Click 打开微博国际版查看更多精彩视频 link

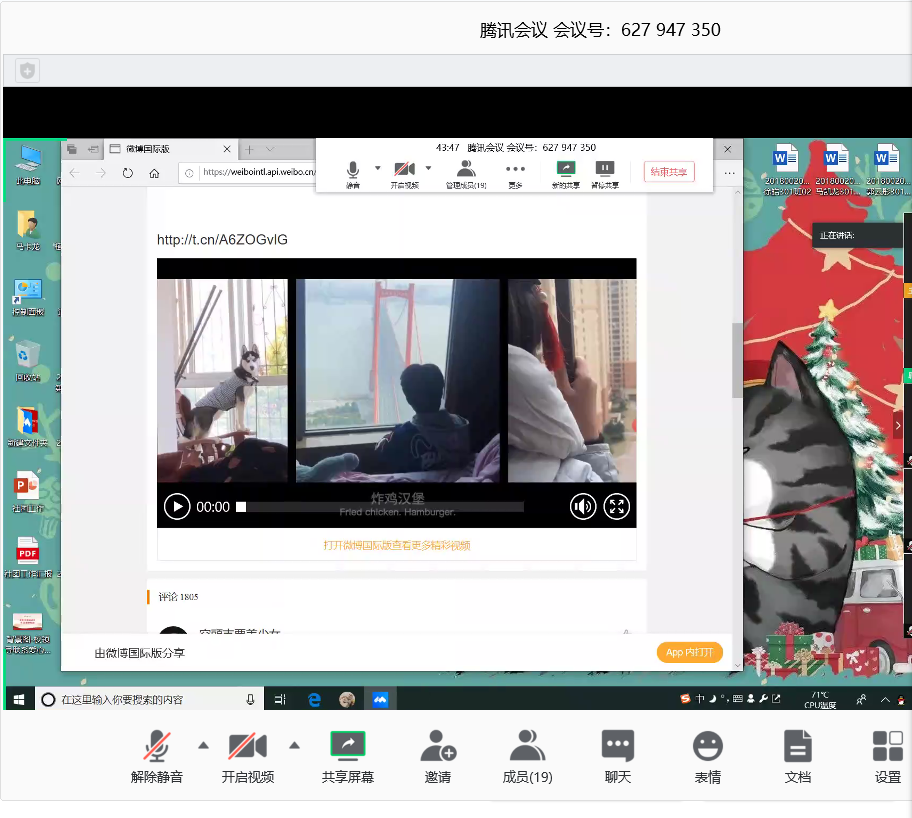coord(397,545)
